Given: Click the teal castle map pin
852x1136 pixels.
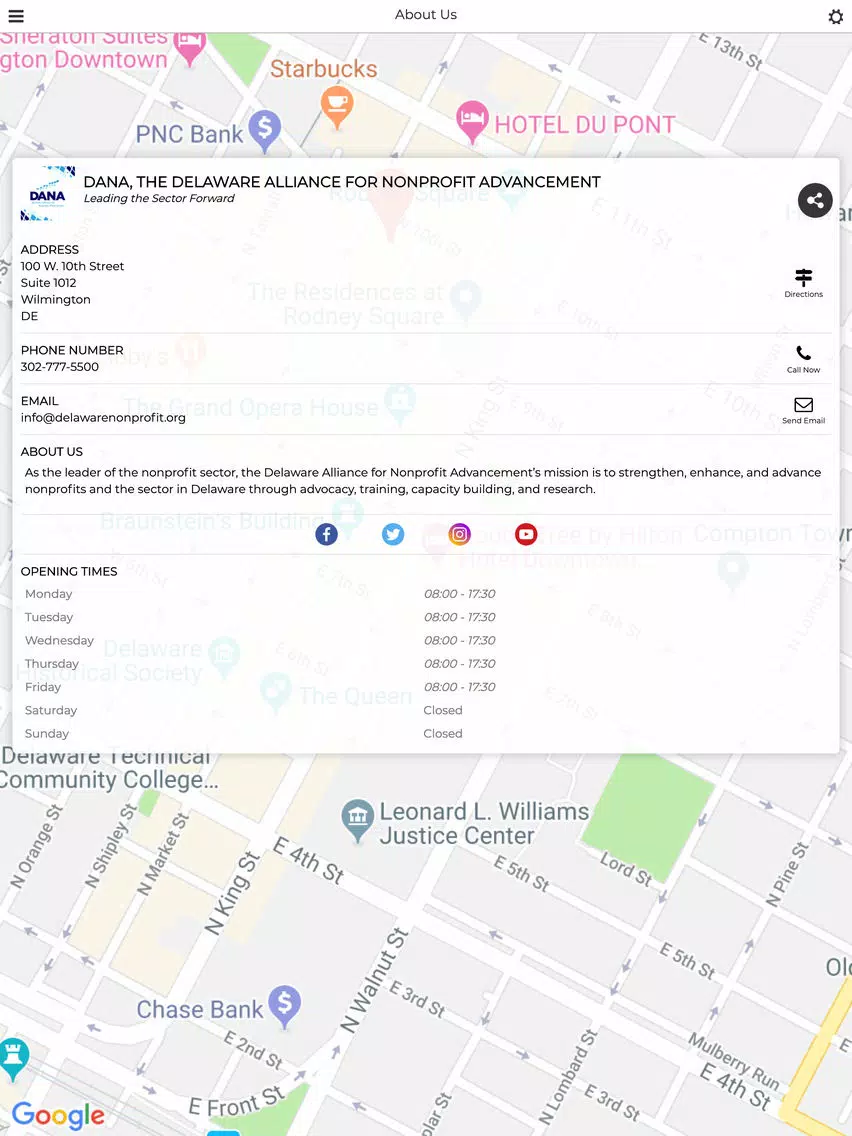Looking at the screenshot, I should coord(14,1058).
